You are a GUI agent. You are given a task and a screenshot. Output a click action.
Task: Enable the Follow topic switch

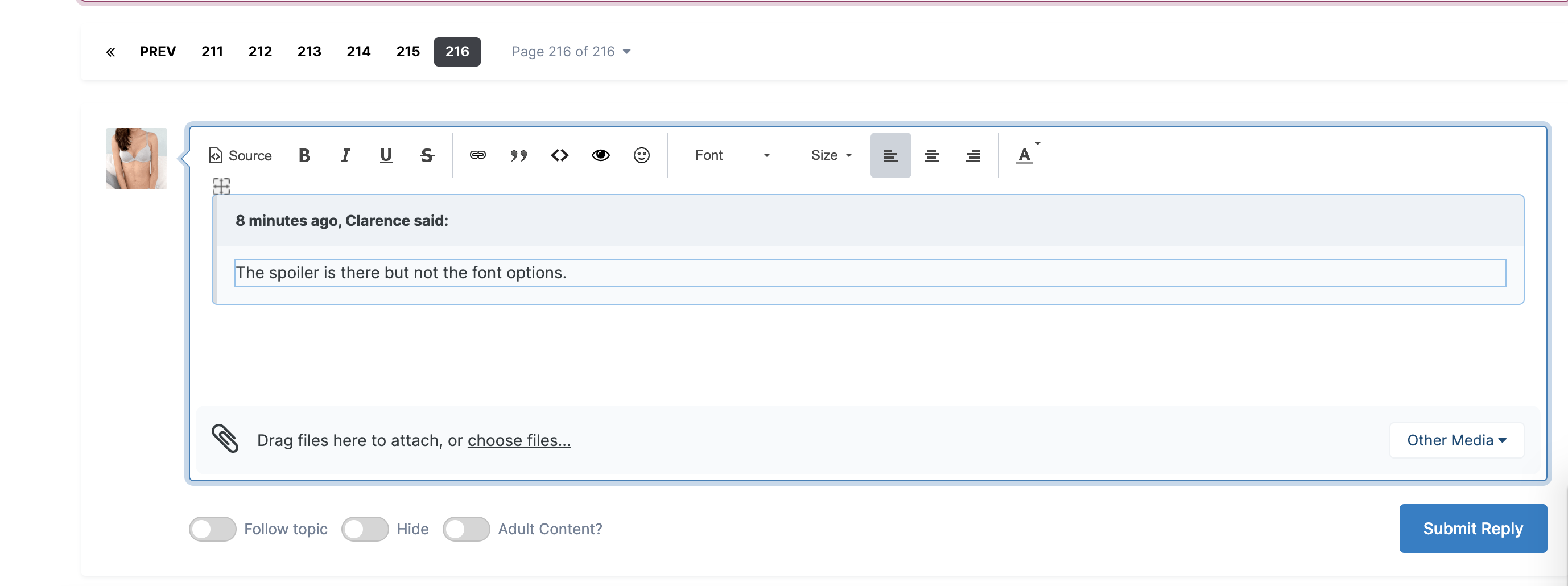click(x=212, y=529)
